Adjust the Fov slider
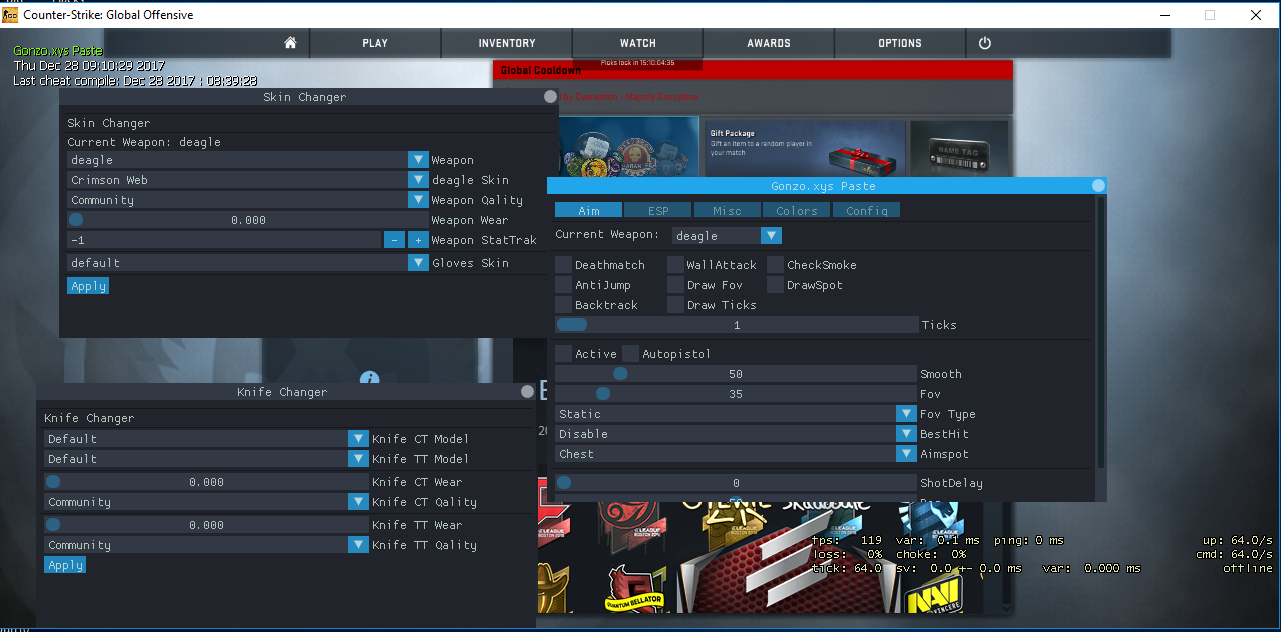Screen dimensions: 1281x632 tap(736, 394)
